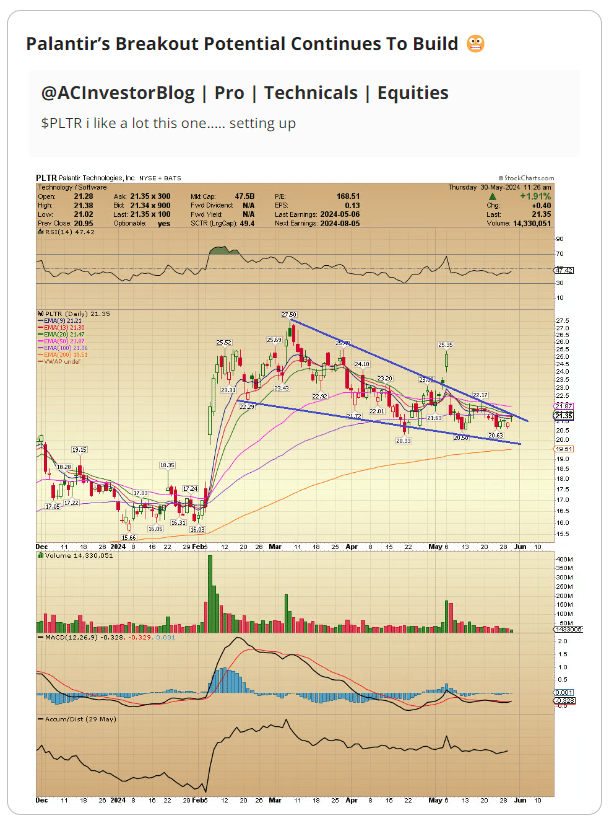Click the tall green February volume bar
The image size is (608, 819).
point(210,594)
